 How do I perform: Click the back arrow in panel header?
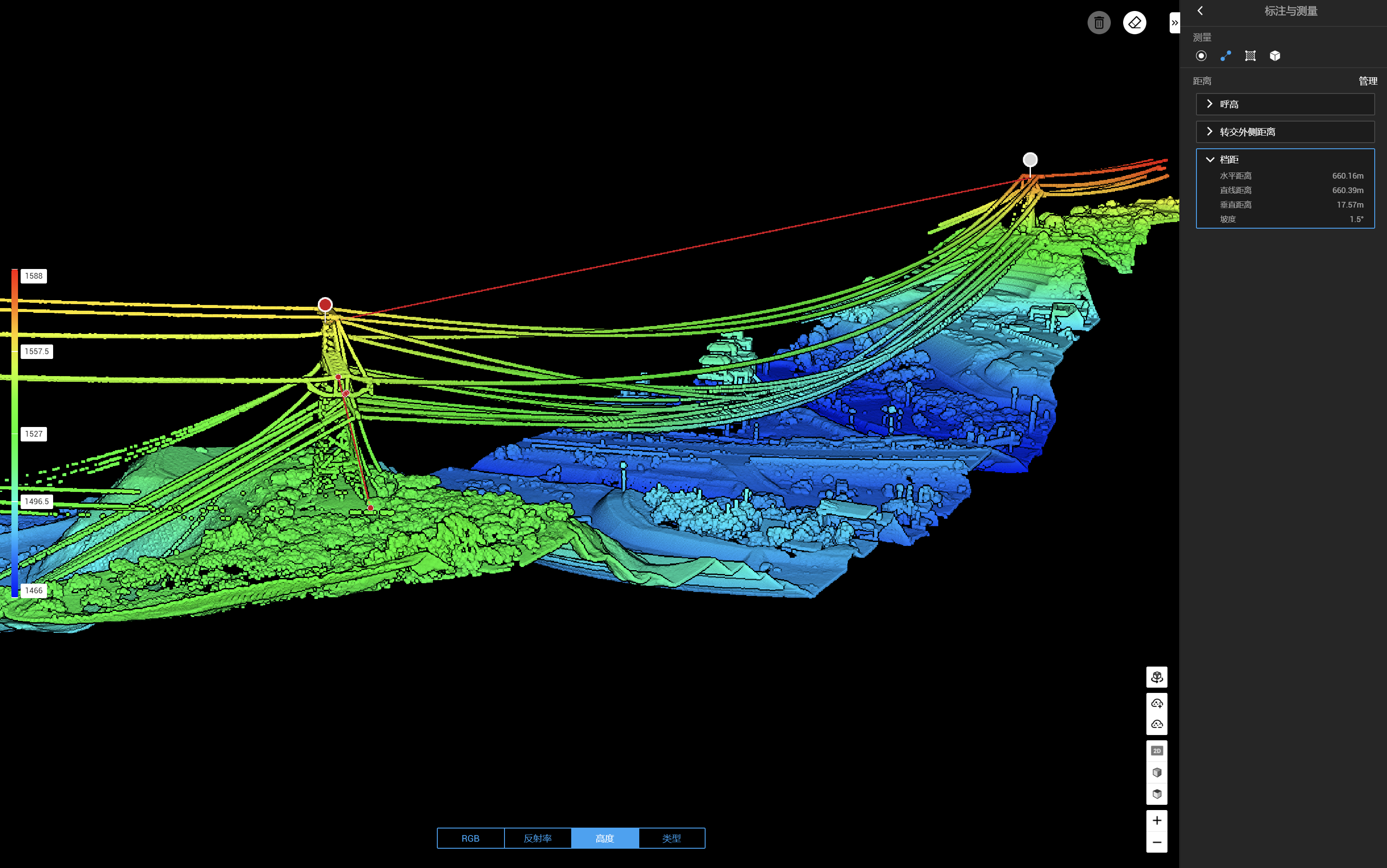[x=1200, y=11]
